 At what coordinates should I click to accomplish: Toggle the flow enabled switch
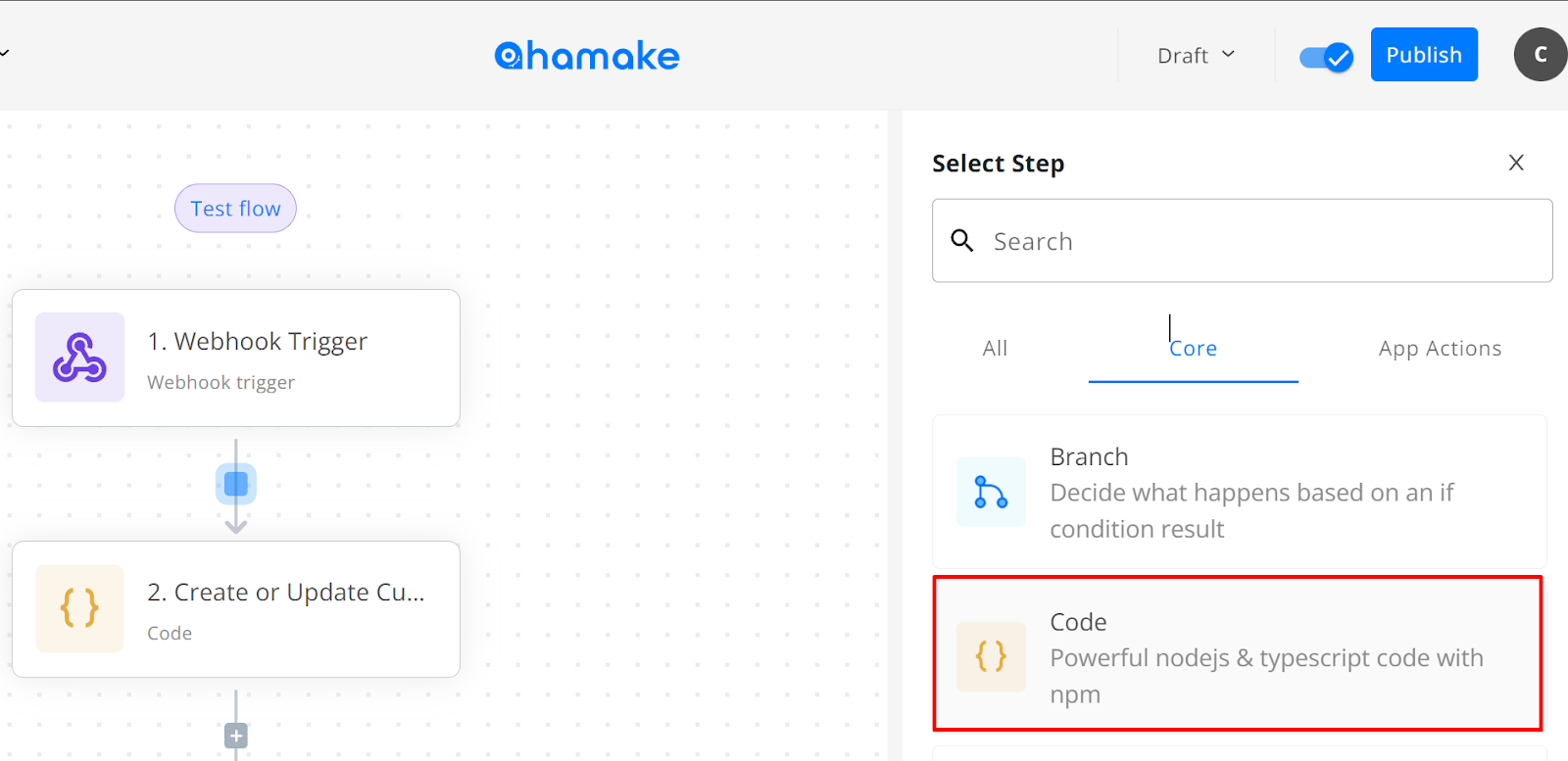click(x=1326, y=57)
